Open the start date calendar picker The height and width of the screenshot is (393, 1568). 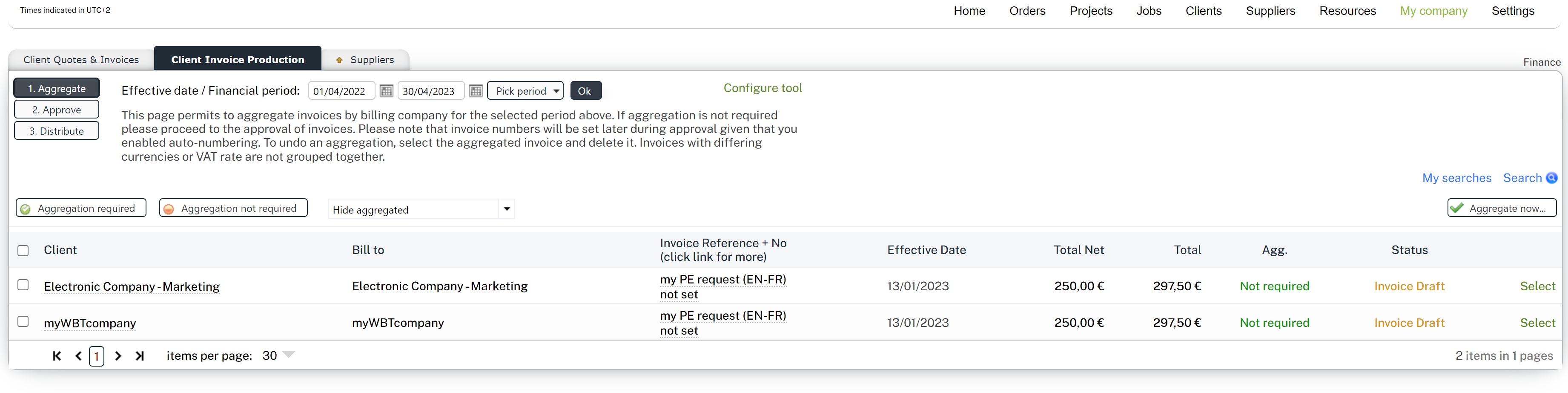(x=386, y=91)
